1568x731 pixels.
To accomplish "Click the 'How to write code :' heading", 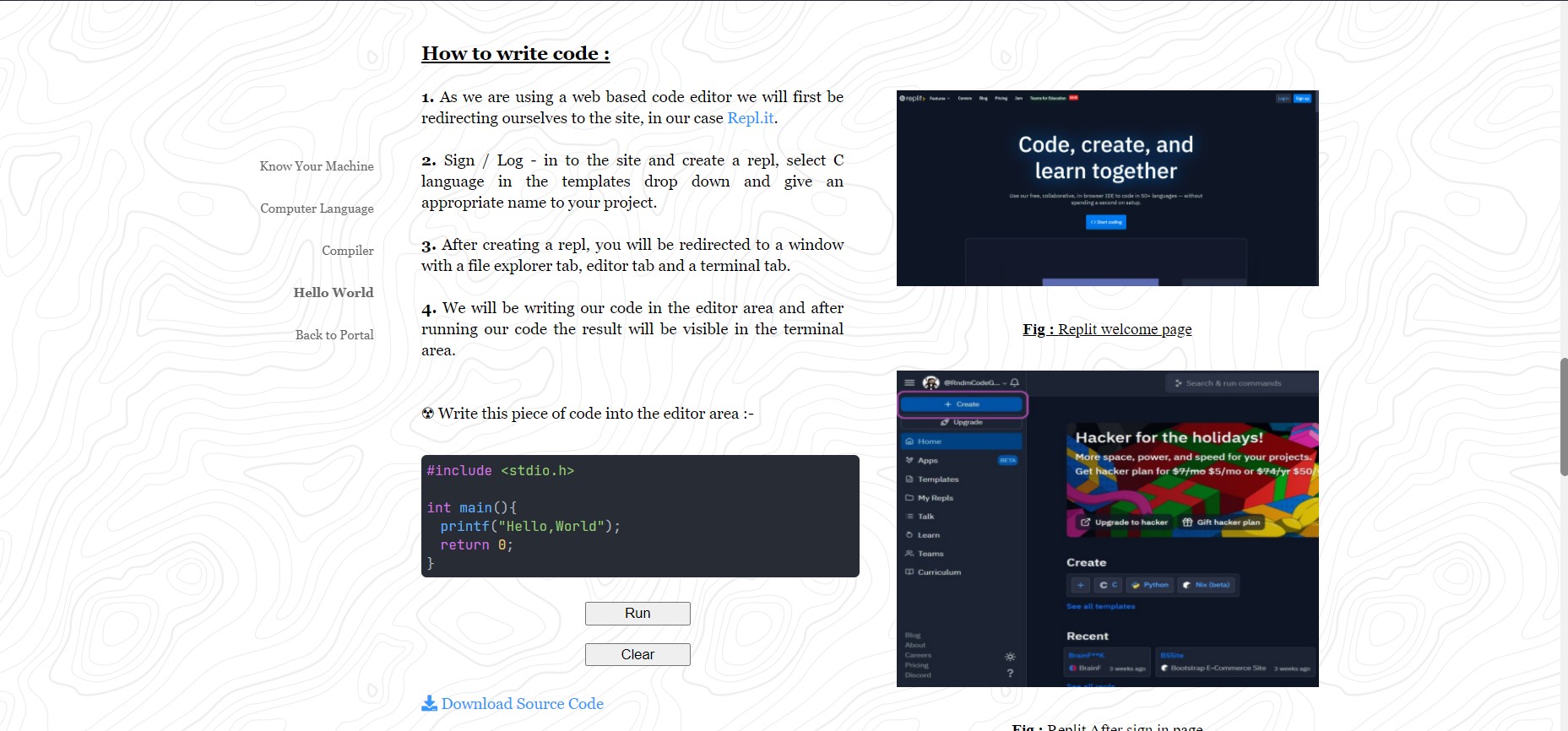I will (x=516, y=54).
